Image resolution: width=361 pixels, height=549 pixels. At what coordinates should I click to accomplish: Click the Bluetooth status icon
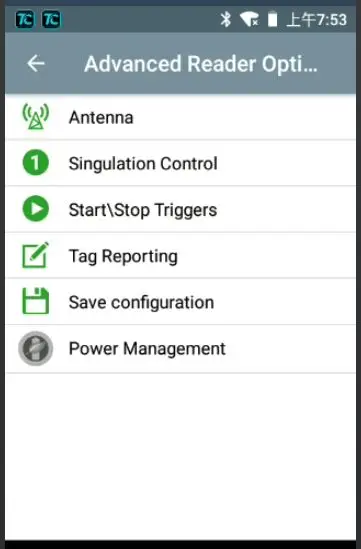coord(226,19)
